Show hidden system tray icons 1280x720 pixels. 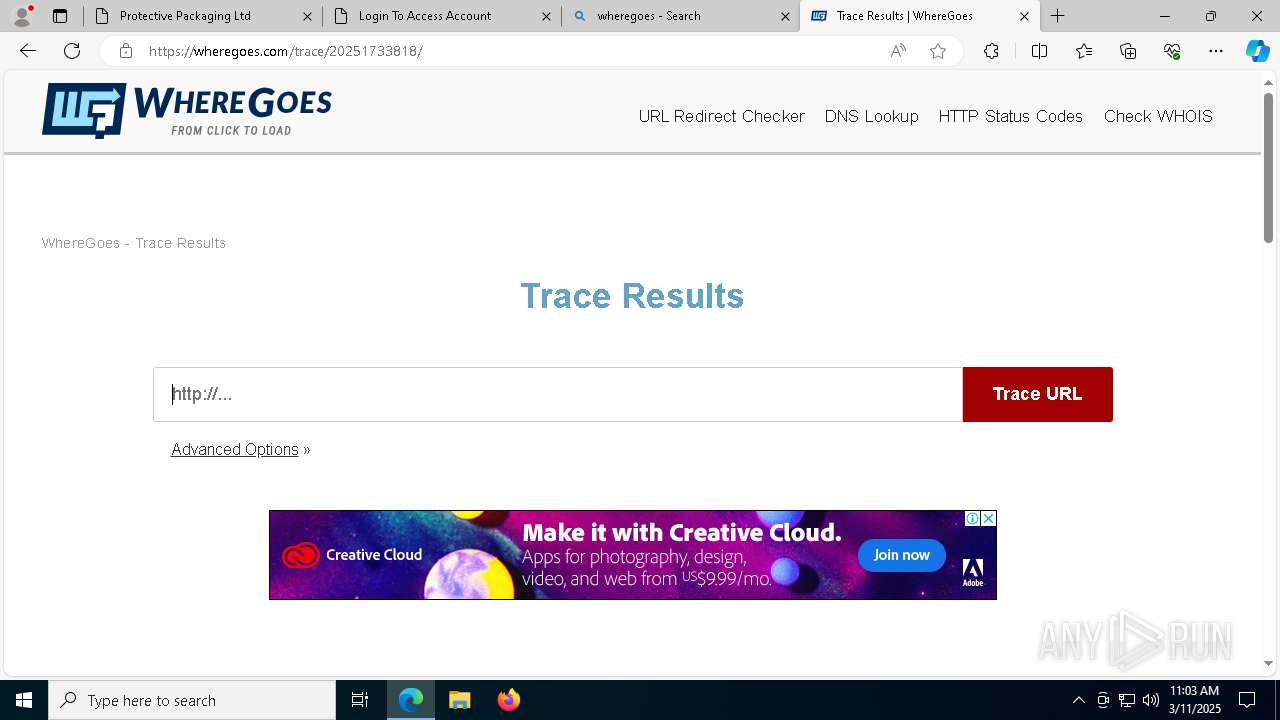point(1078,700)
